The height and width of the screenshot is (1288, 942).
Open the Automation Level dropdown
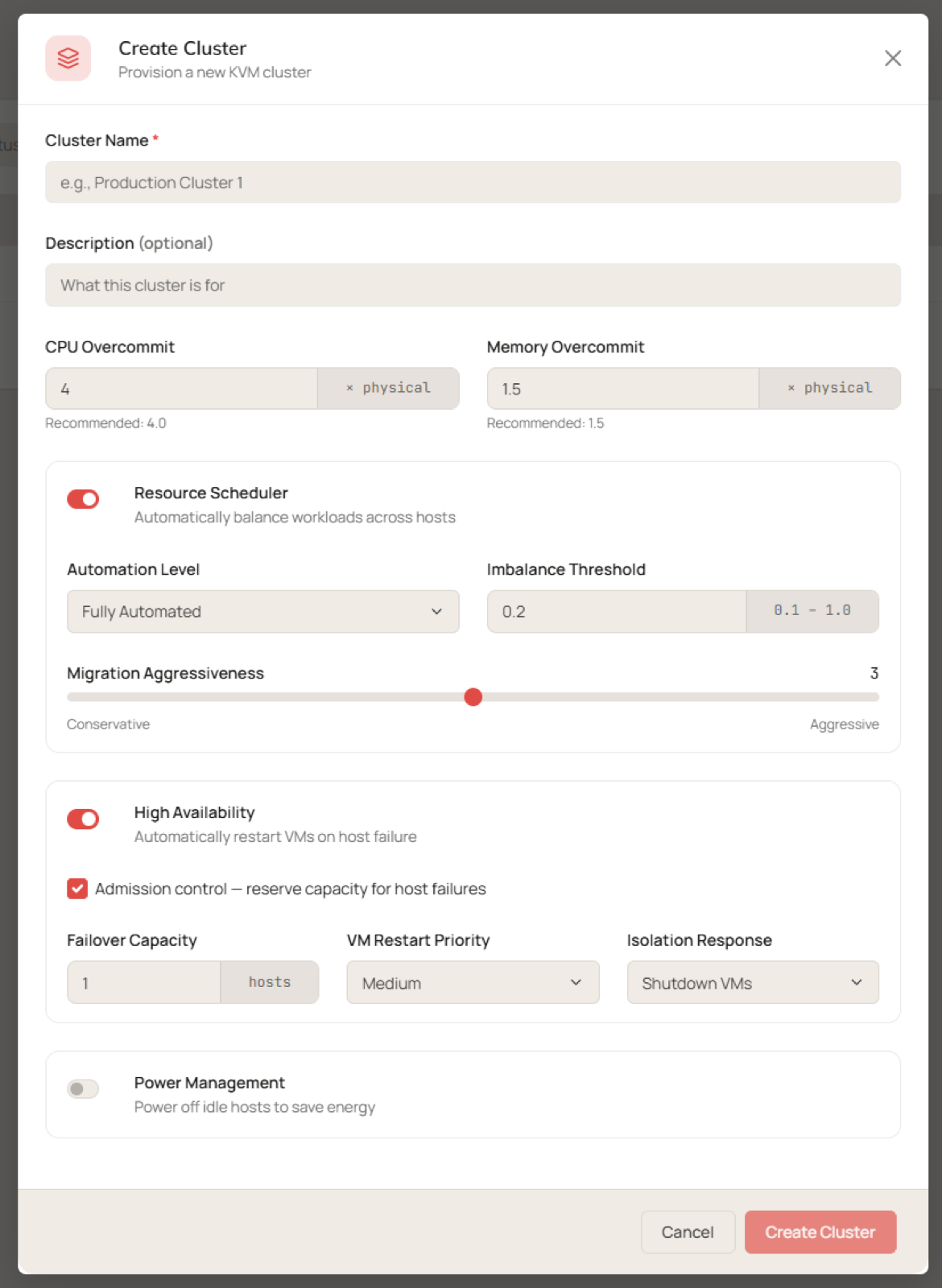tap(262, 612)
